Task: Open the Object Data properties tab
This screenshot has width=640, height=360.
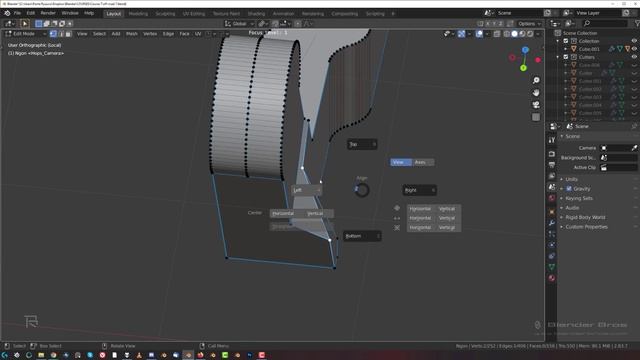Action: pos(552,267)
